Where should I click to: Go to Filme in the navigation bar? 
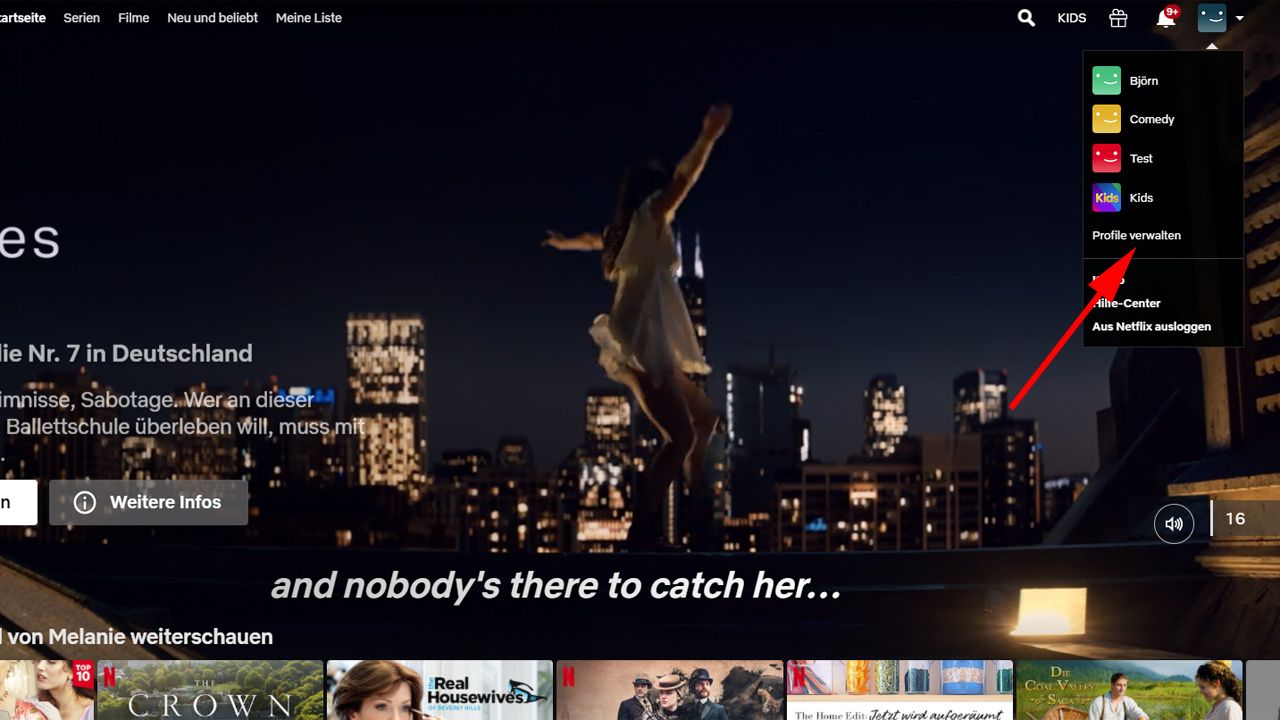point(134,18)
